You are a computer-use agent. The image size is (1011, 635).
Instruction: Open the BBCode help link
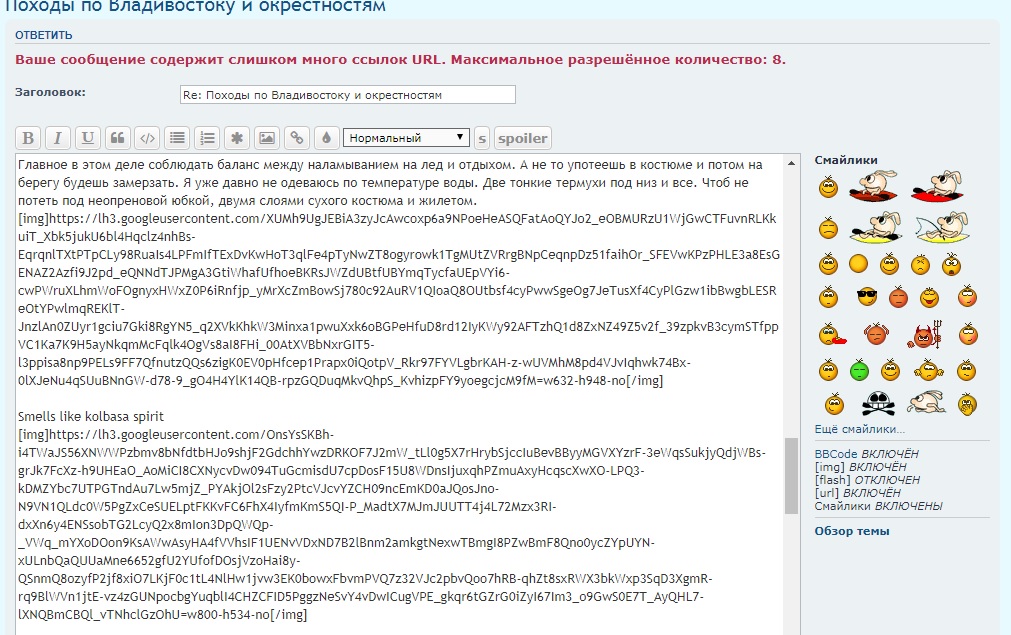830,454
